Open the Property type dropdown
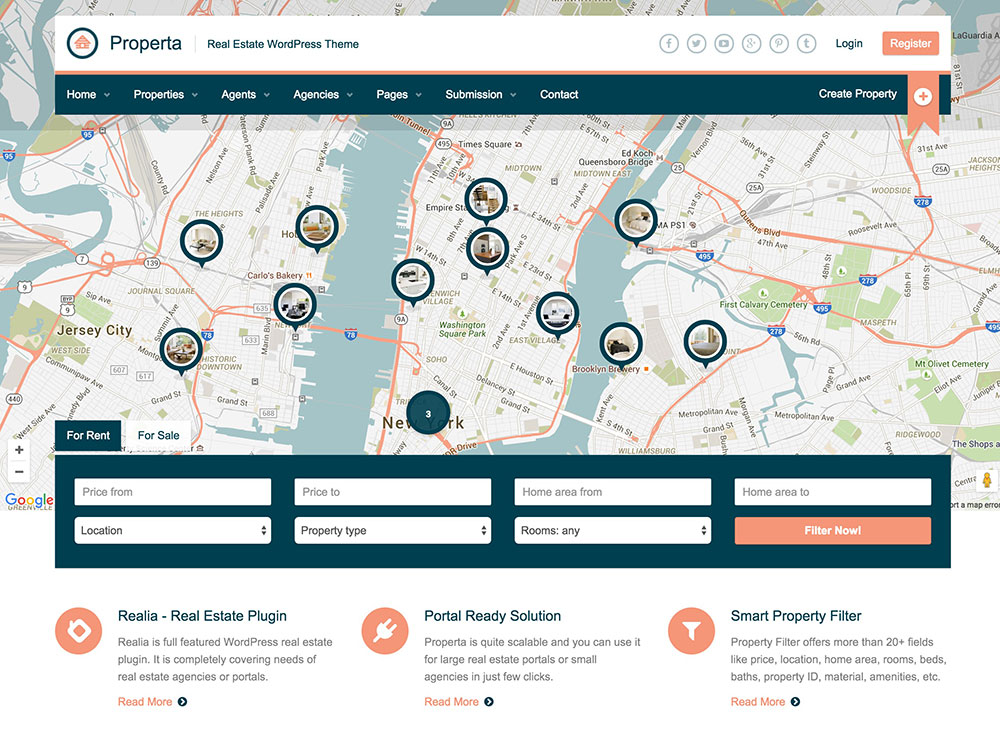Viewport: 1000px width, 750px height. pos(393,531)
